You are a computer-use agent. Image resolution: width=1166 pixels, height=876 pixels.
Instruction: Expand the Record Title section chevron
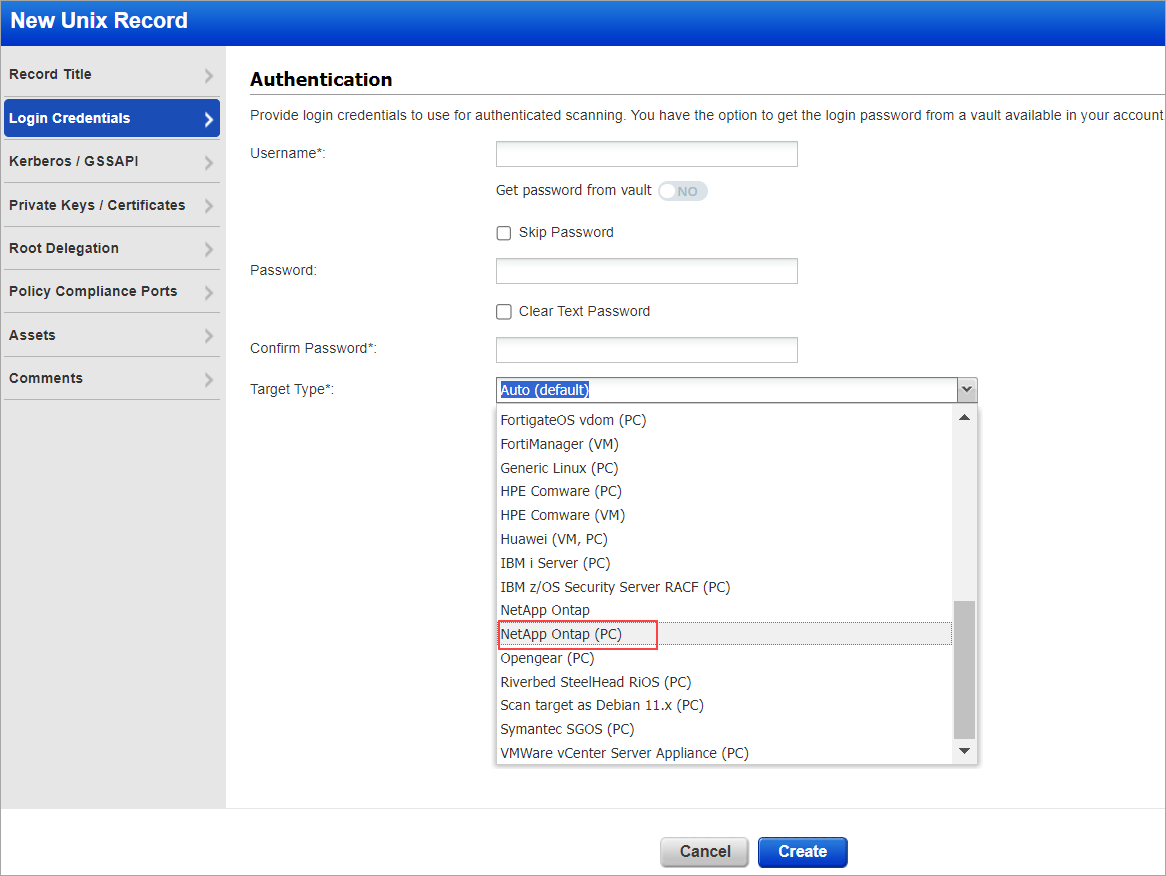(x=208, y=74)
